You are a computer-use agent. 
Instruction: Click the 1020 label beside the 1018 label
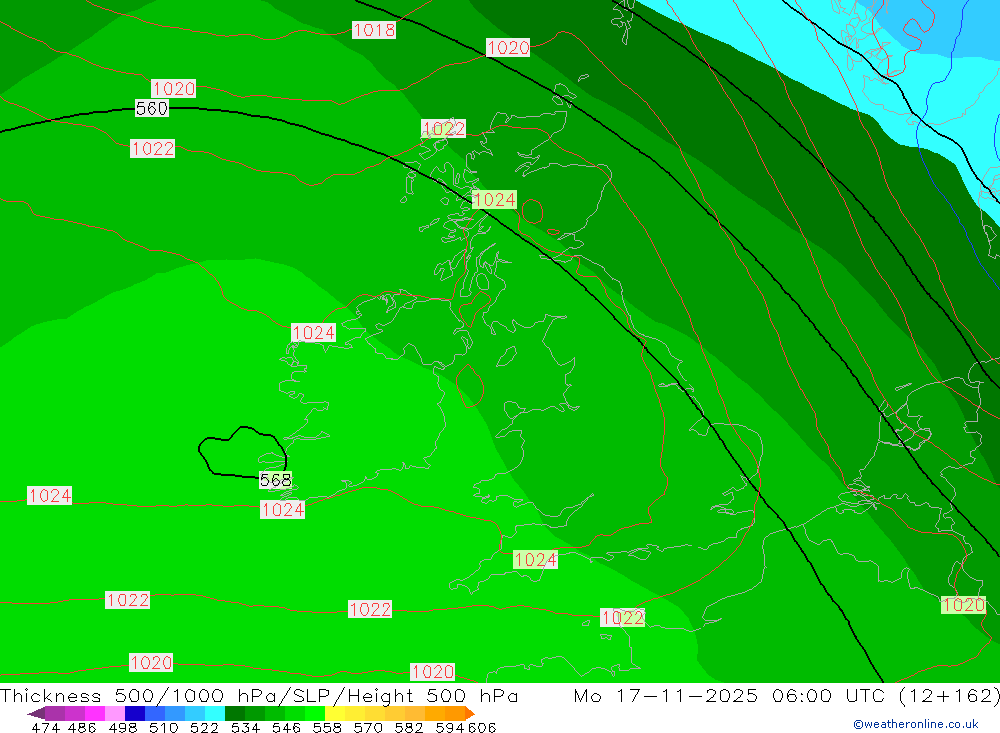tap(508, 48)
